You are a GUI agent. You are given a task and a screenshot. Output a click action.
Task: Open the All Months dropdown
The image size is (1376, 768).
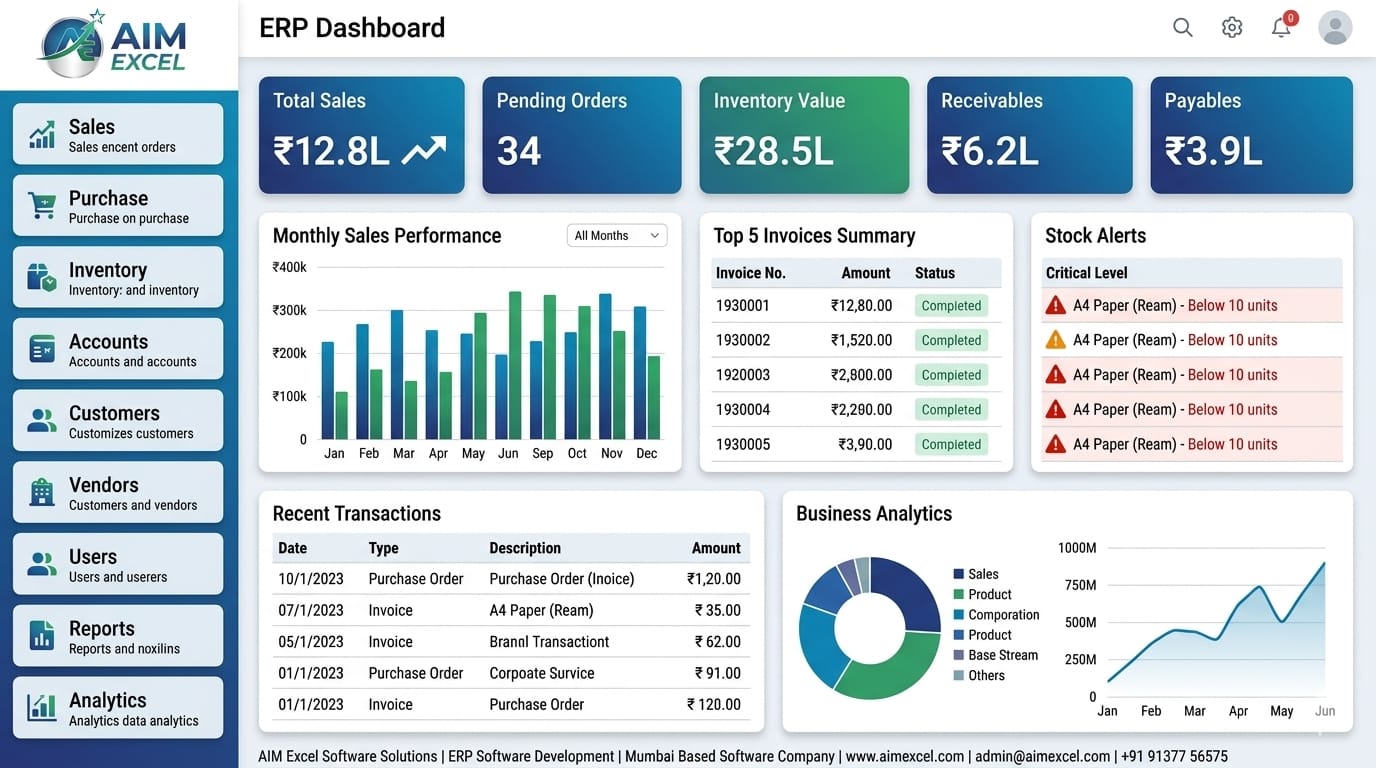[x=617, y=235]
